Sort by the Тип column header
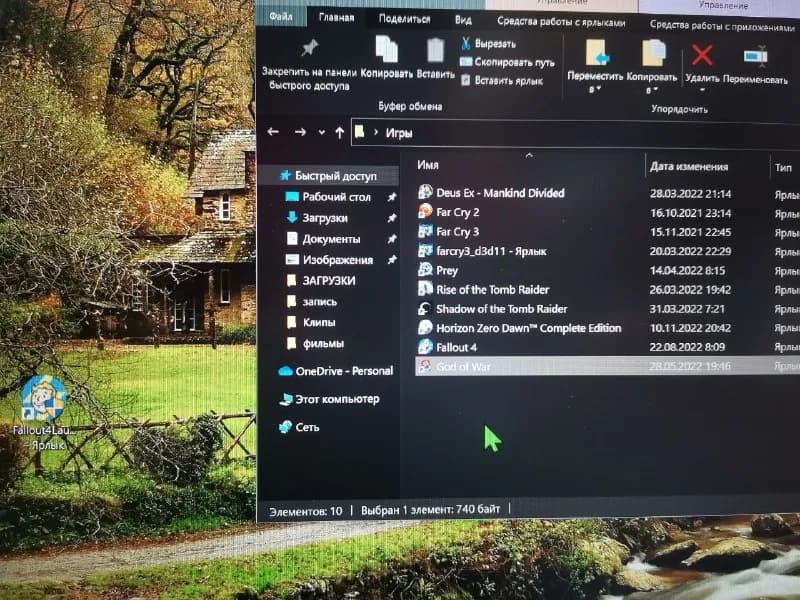This screenshot has height=600, width=800. coord(783,167)
